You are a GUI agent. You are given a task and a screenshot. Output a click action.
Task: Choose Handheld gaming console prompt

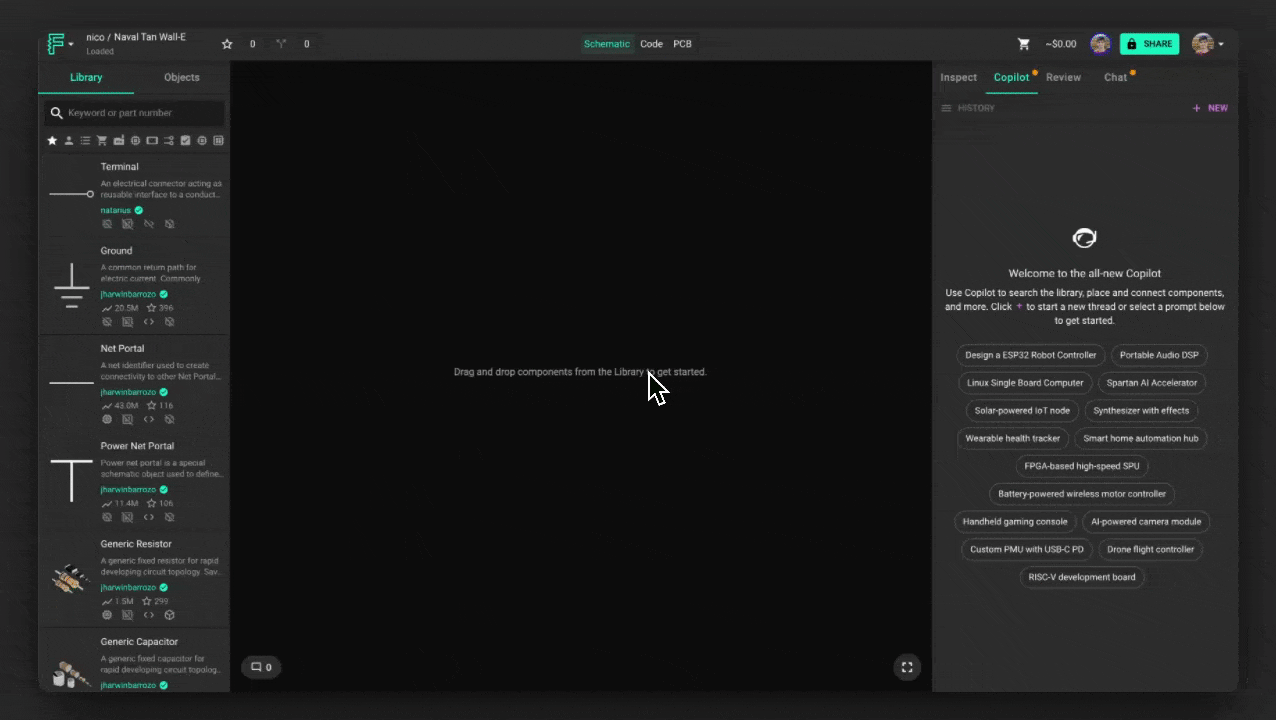click(1015, 521)
